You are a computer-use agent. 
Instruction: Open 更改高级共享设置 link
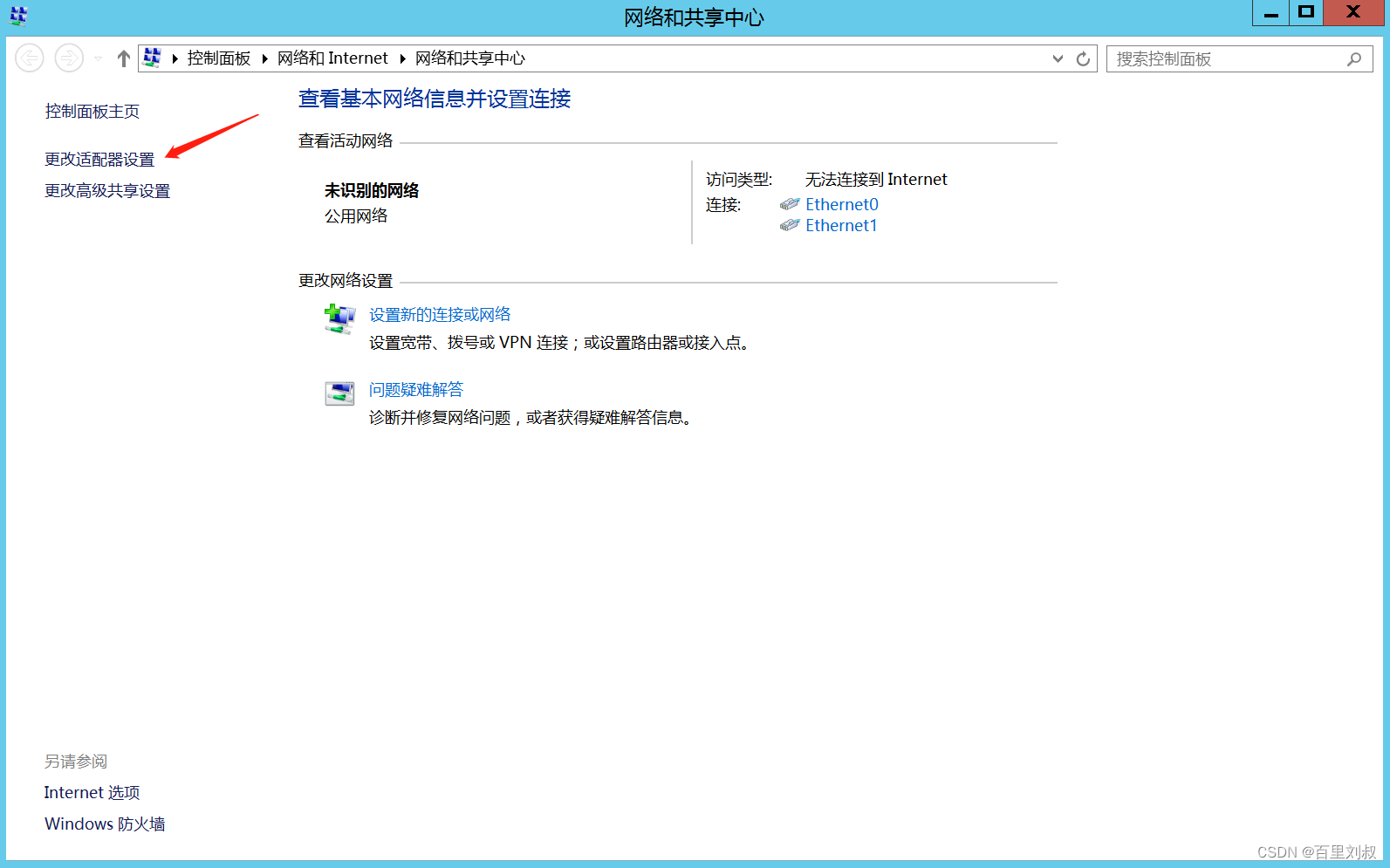point(107,191)
